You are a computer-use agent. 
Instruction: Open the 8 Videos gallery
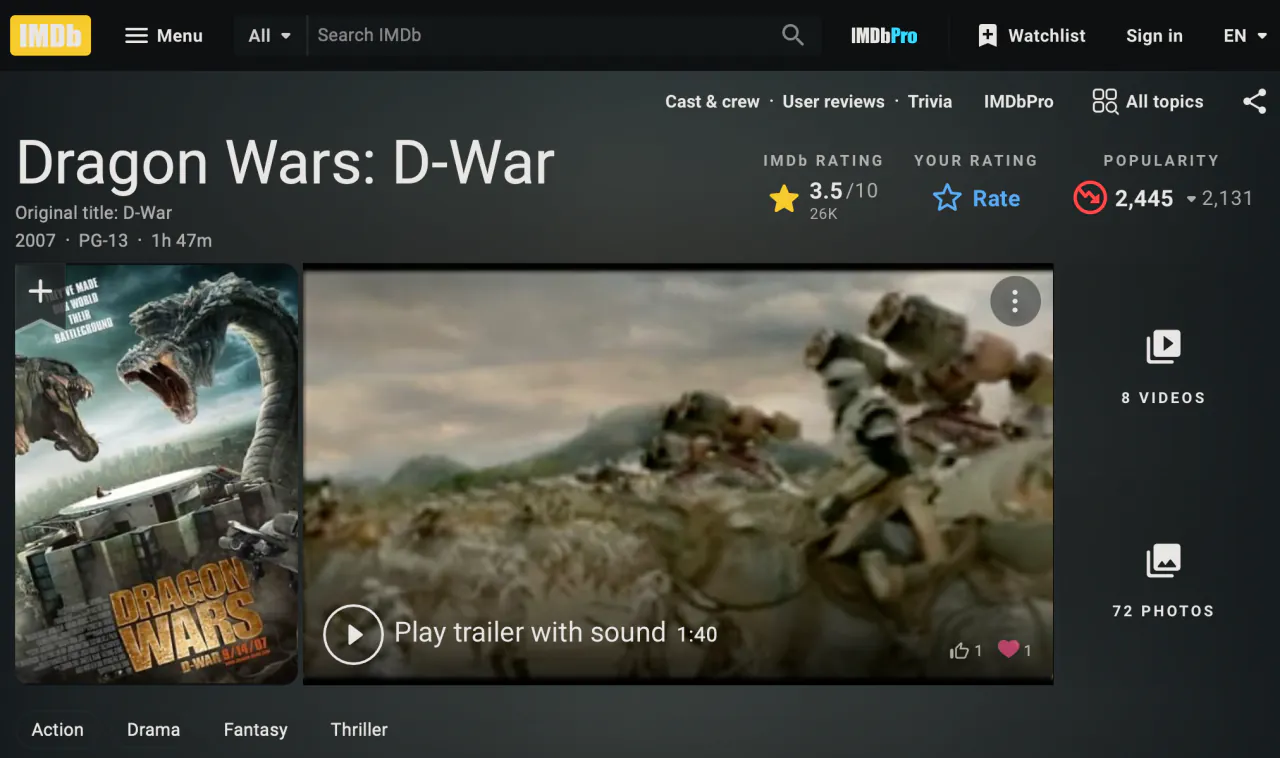pyautogui.click(x=1163, y=366)
